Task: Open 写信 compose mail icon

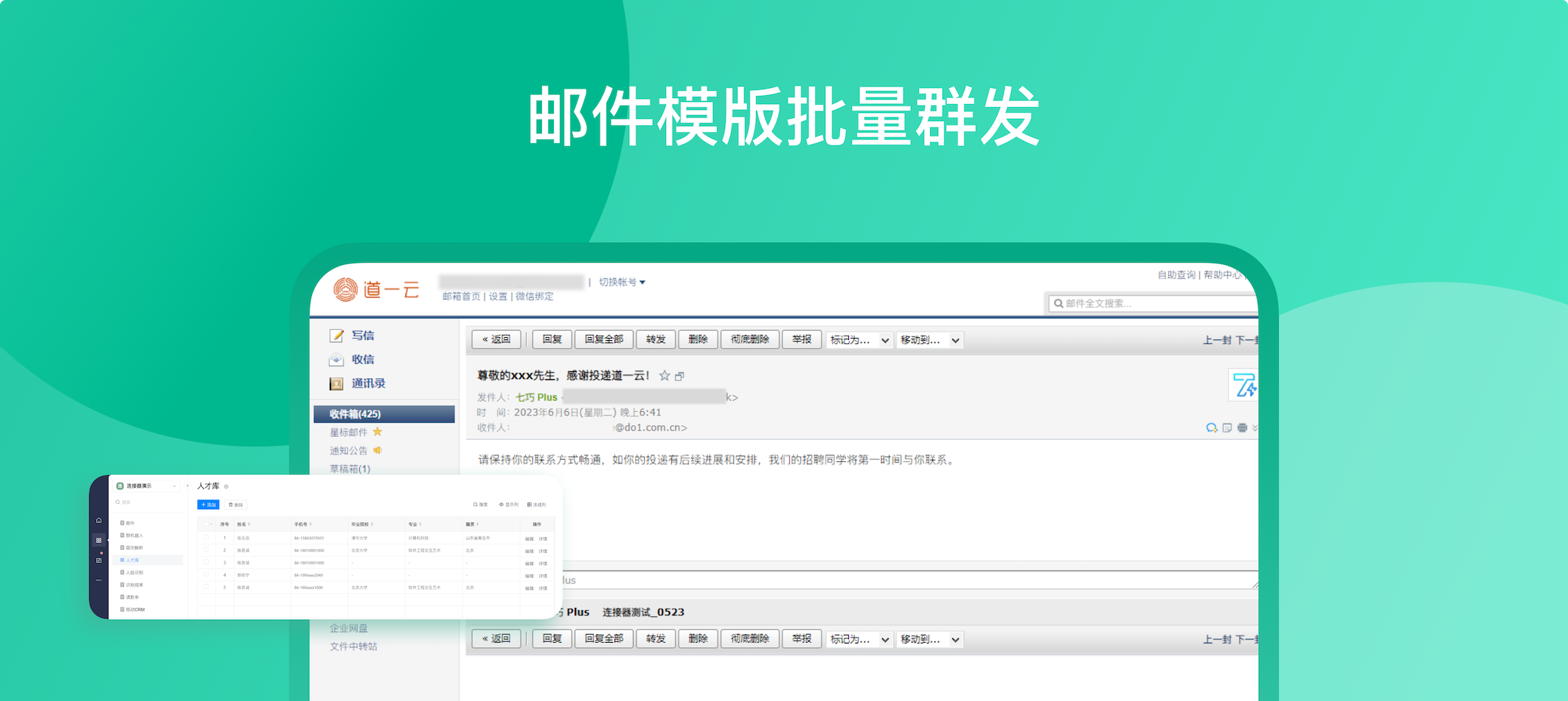Action: (337, 335)
